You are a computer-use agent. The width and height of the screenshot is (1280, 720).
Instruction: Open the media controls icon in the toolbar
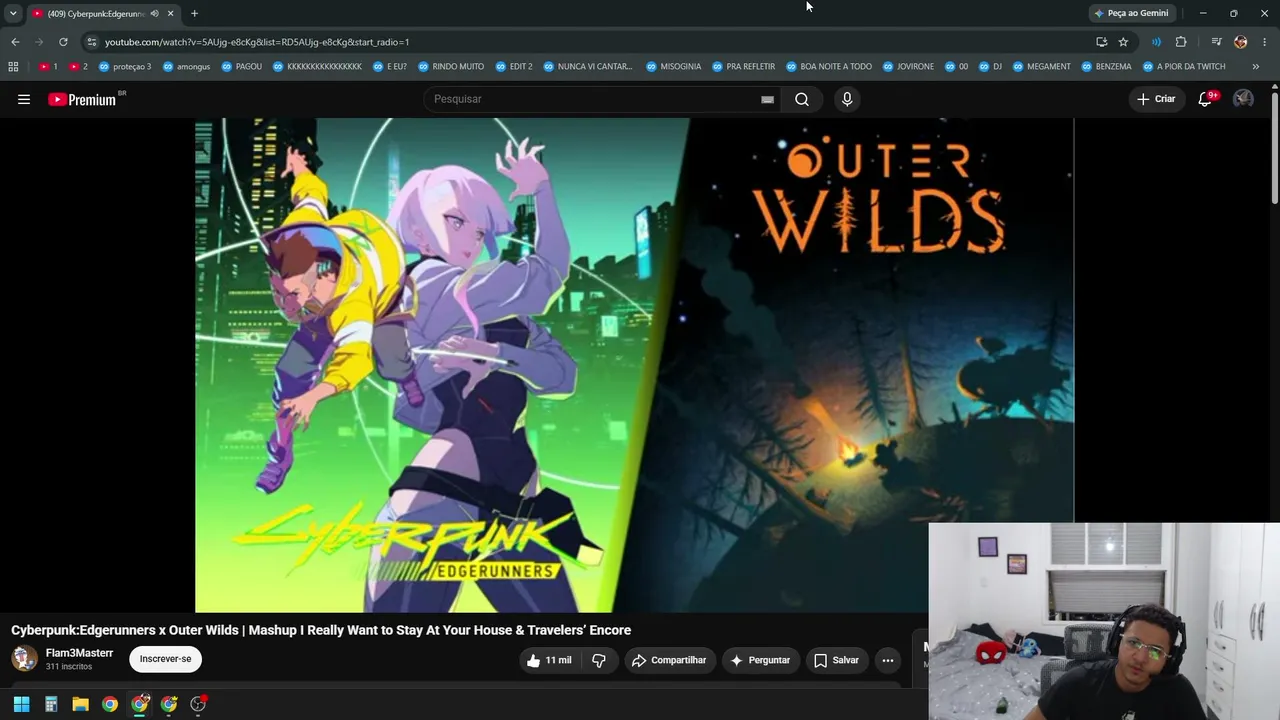pos(1216,42)
